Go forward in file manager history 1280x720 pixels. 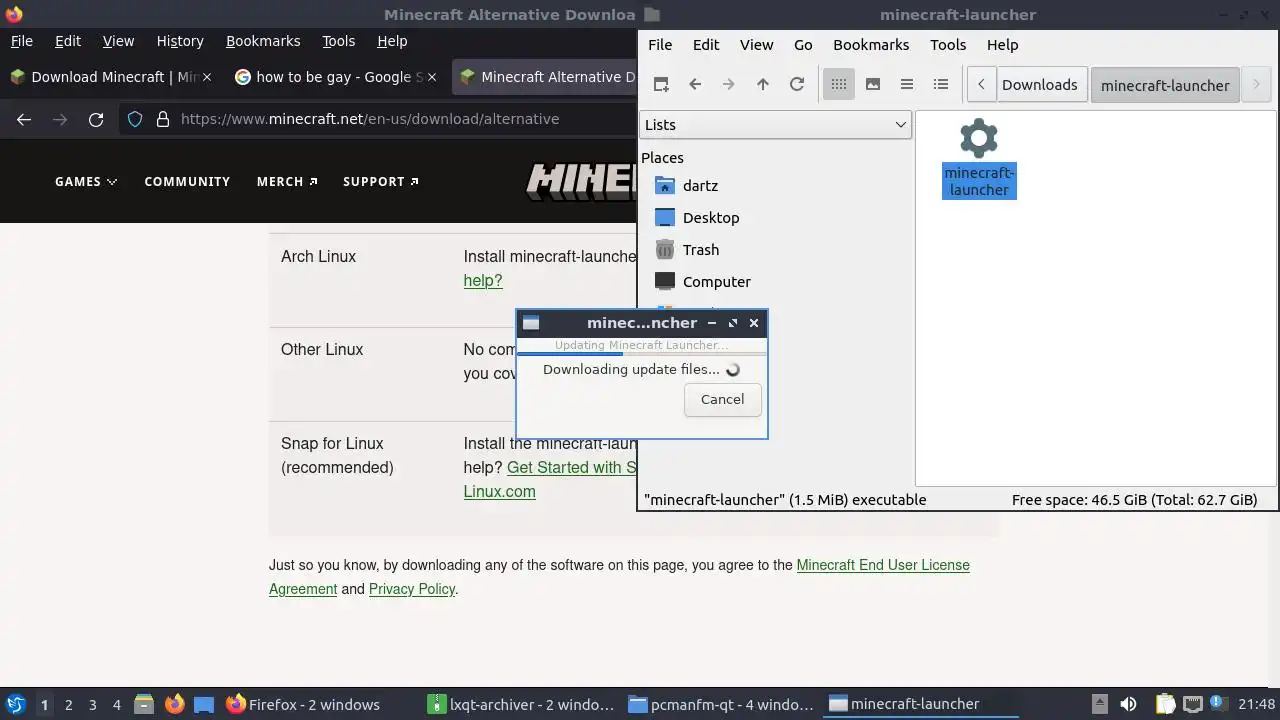coord(729,84)
